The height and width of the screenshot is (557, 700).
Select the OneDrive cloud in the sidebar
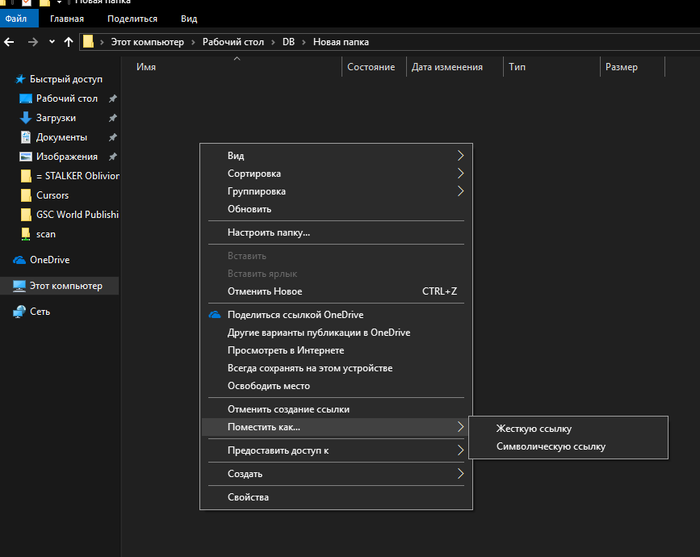[20, 260]
